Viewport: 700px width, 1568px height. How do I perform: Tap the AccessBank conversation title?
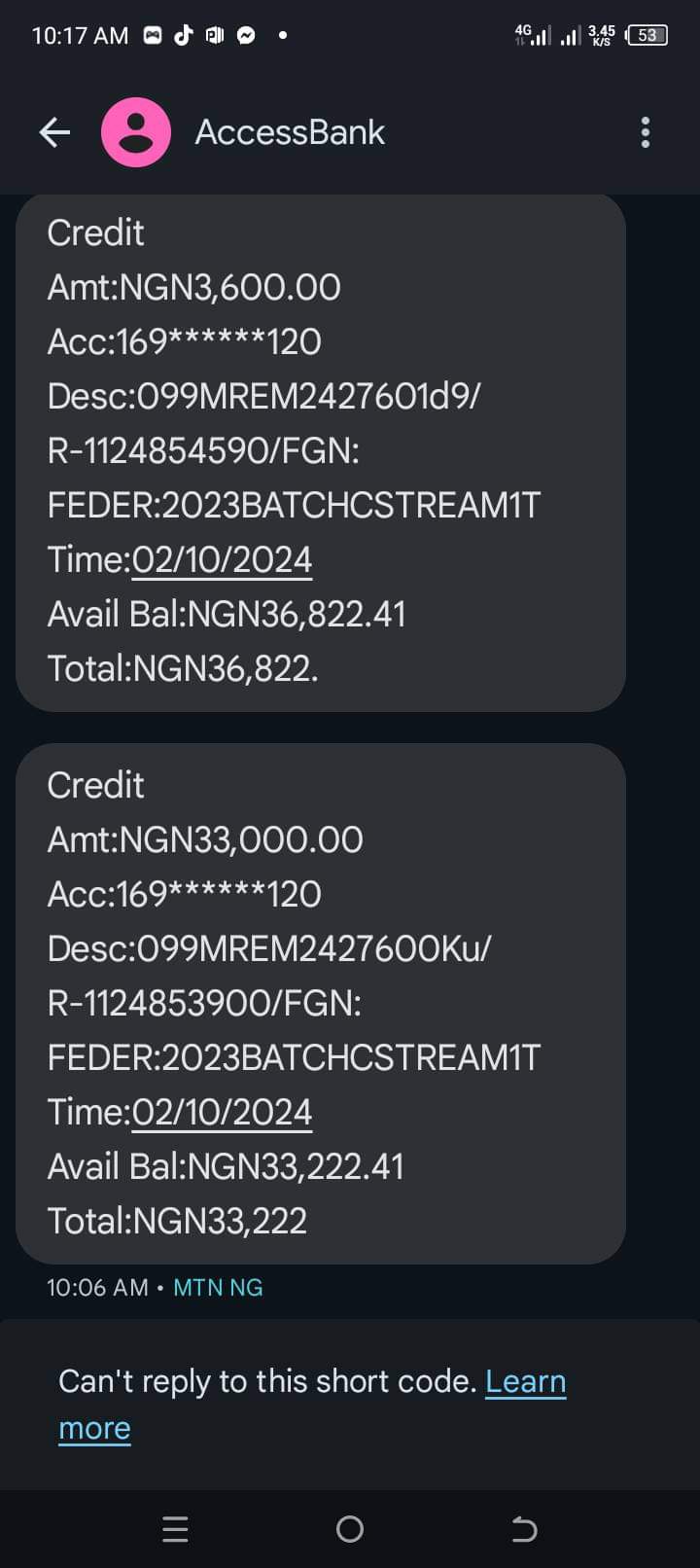pos(290,132)
